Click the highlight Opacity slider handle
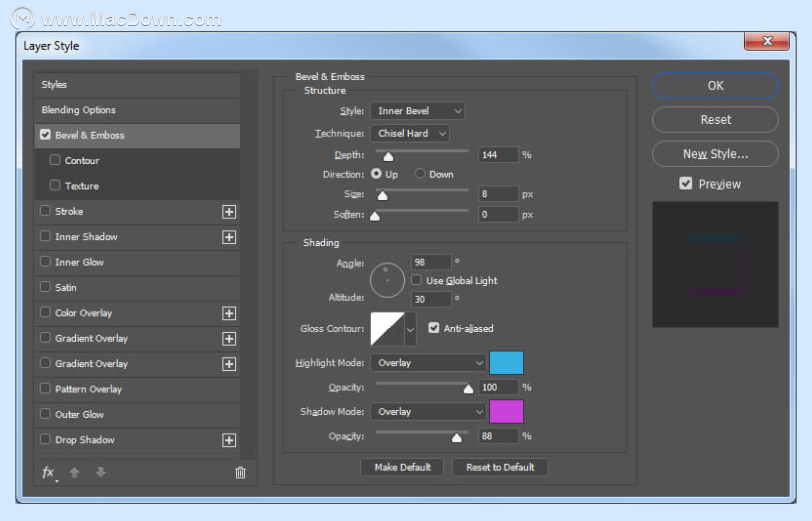812x521 pixels. (x=468, y=389)
